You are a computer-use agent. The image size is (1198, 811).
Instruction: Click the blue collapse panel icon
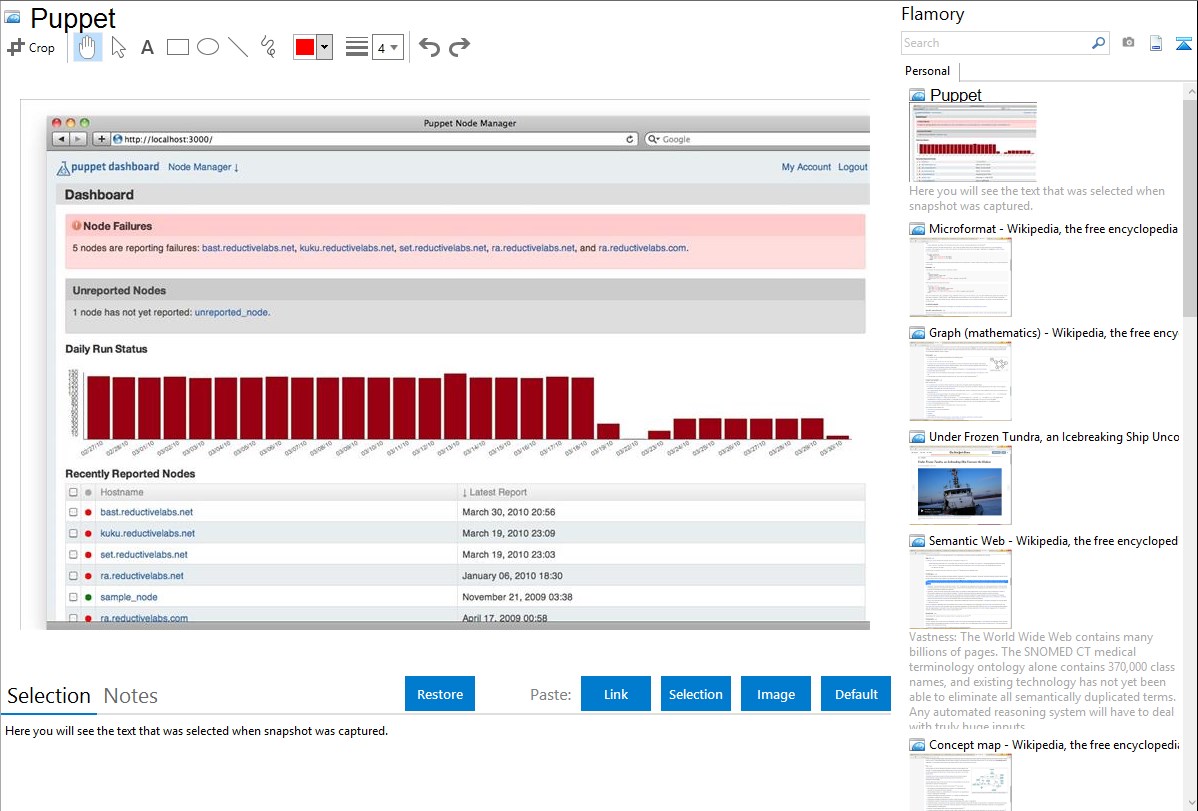[x=1183, y=43]
